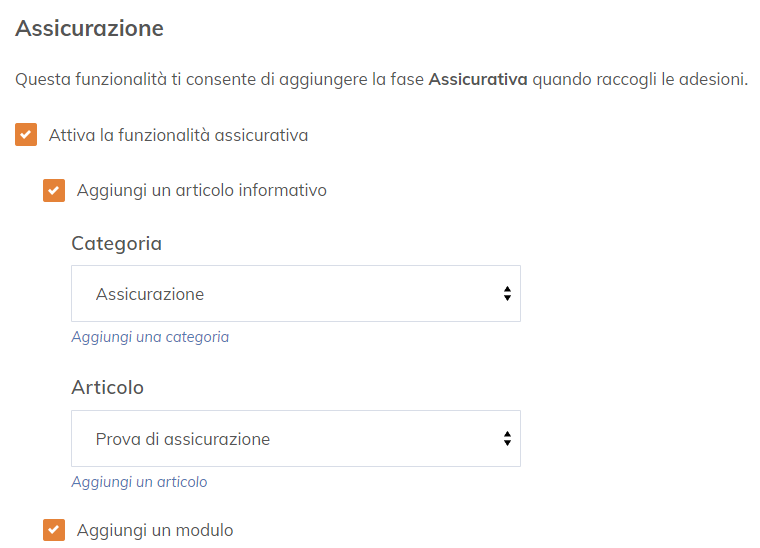The image size is (760, 548).
Task: Disable the Aggiungi un modulo checkbox
Action: 54,530
